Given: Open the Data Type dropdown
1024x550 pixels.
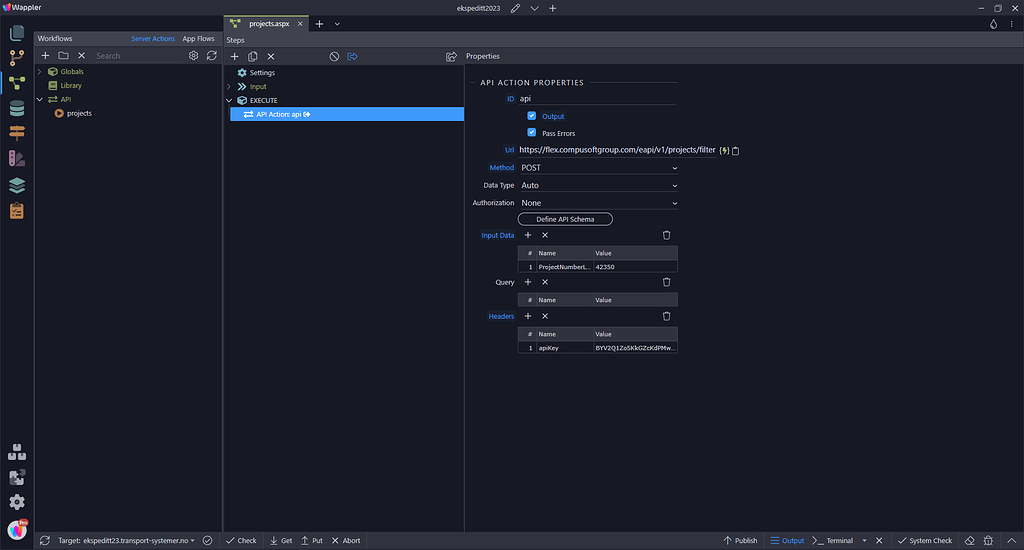Looking at the screenshot, I should pos(598,185).
